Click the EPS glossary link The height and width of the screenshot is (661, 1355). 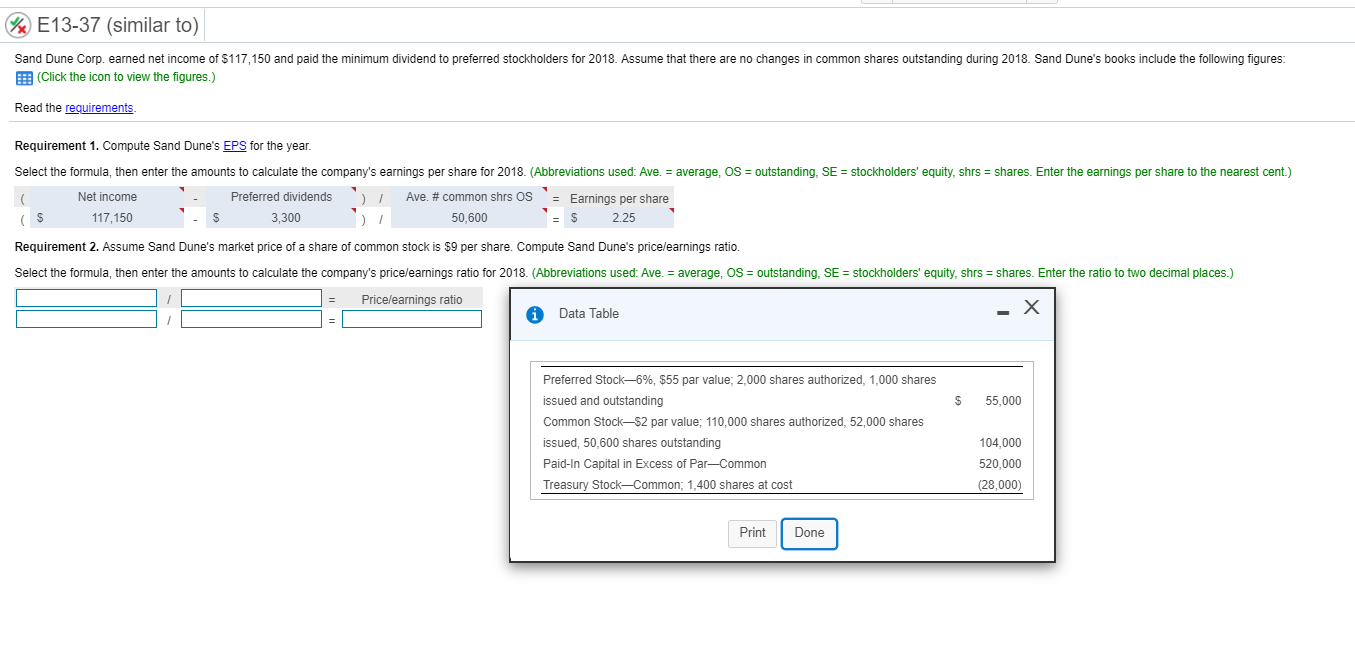click(x=235, y=146)
